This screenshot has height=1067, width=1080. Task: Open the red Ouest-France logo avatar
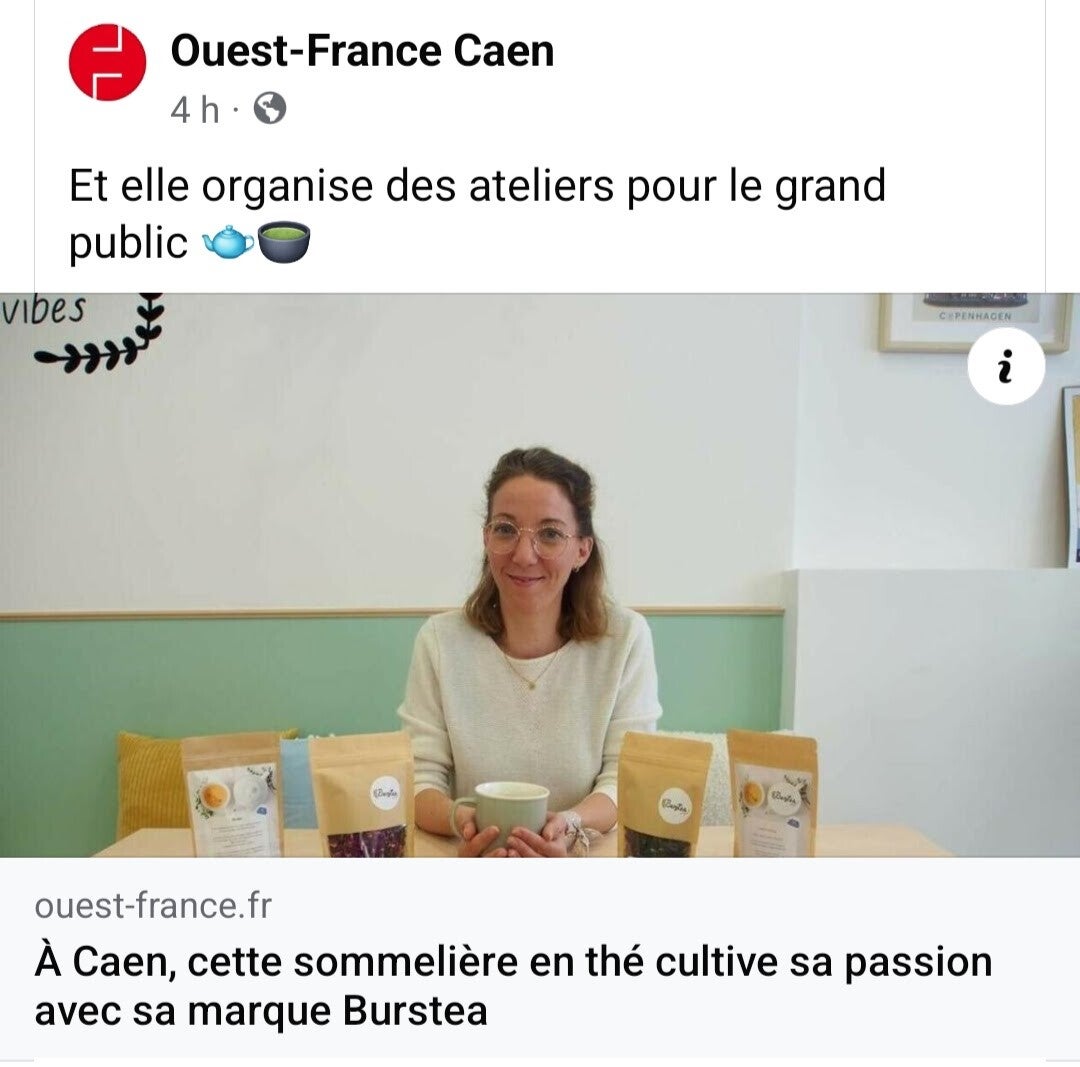click(x=107, y=62)
